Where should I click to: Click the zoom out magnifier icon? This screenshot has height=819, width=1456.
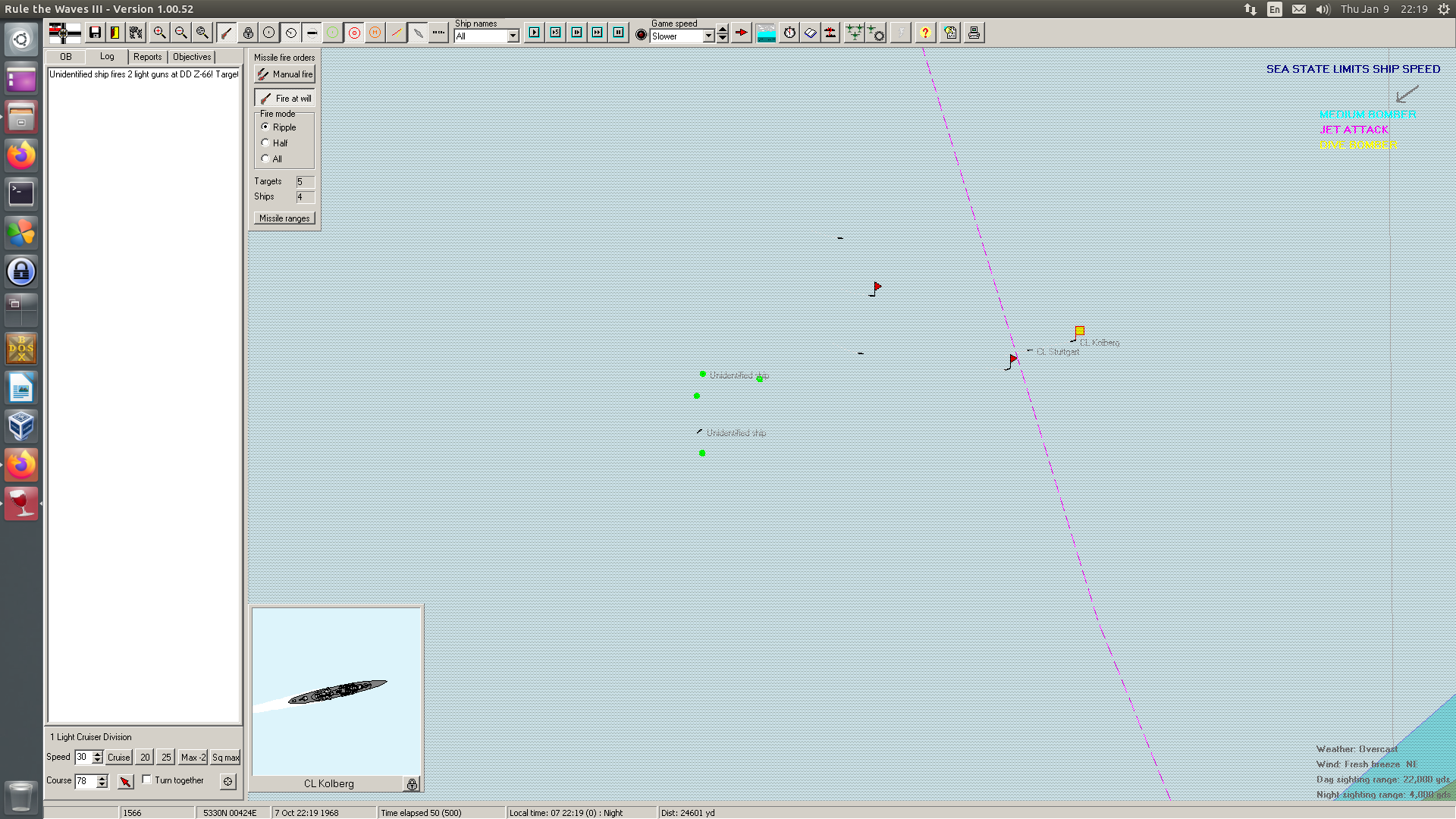(x=180, y=33)
